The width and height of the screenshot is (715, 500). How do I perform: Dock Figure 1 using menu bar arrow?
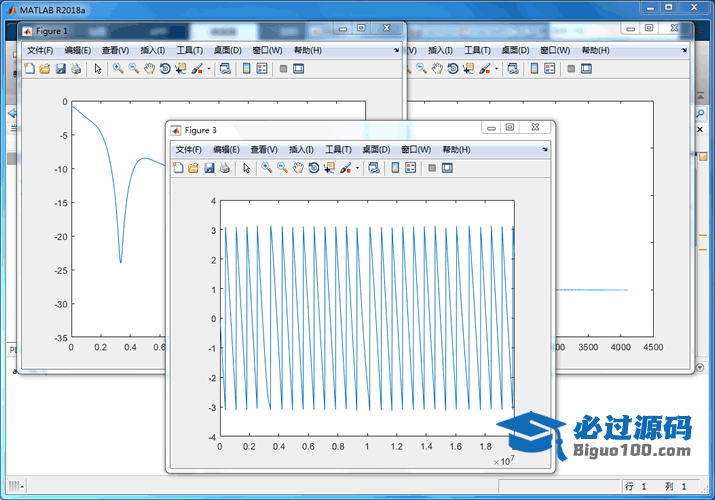pyautogui.click(x=396, y=50)
